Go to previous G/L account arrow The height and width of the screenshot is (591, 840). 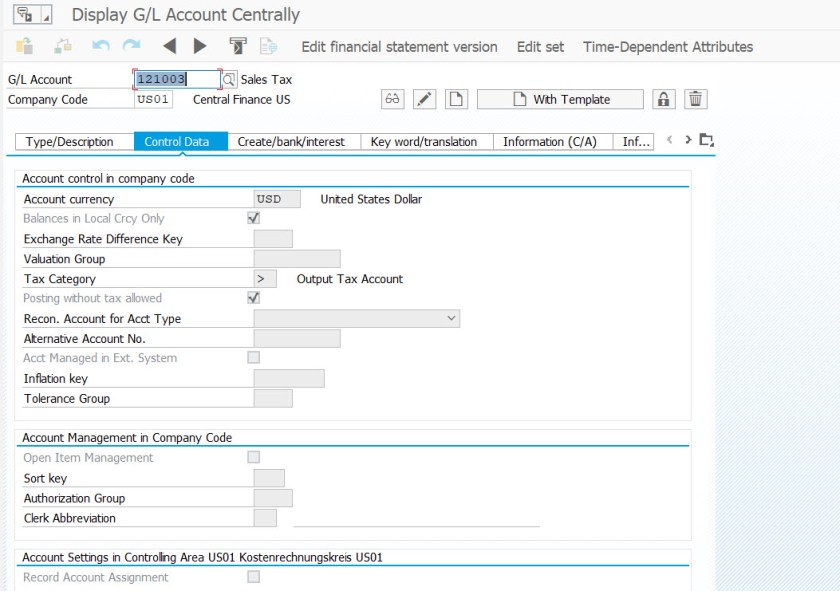point(169,46)
